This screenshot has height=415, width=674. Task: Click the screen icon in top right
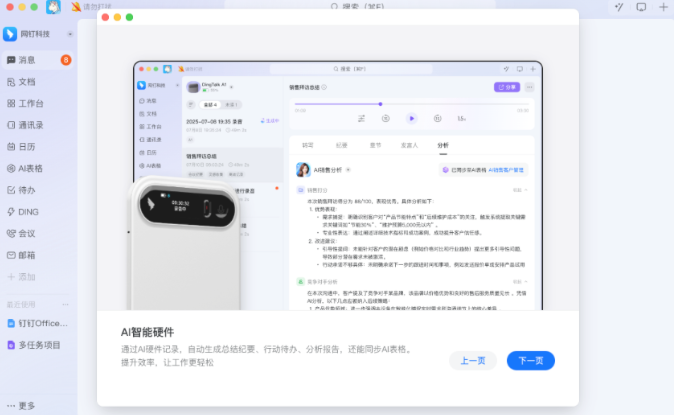641,7
